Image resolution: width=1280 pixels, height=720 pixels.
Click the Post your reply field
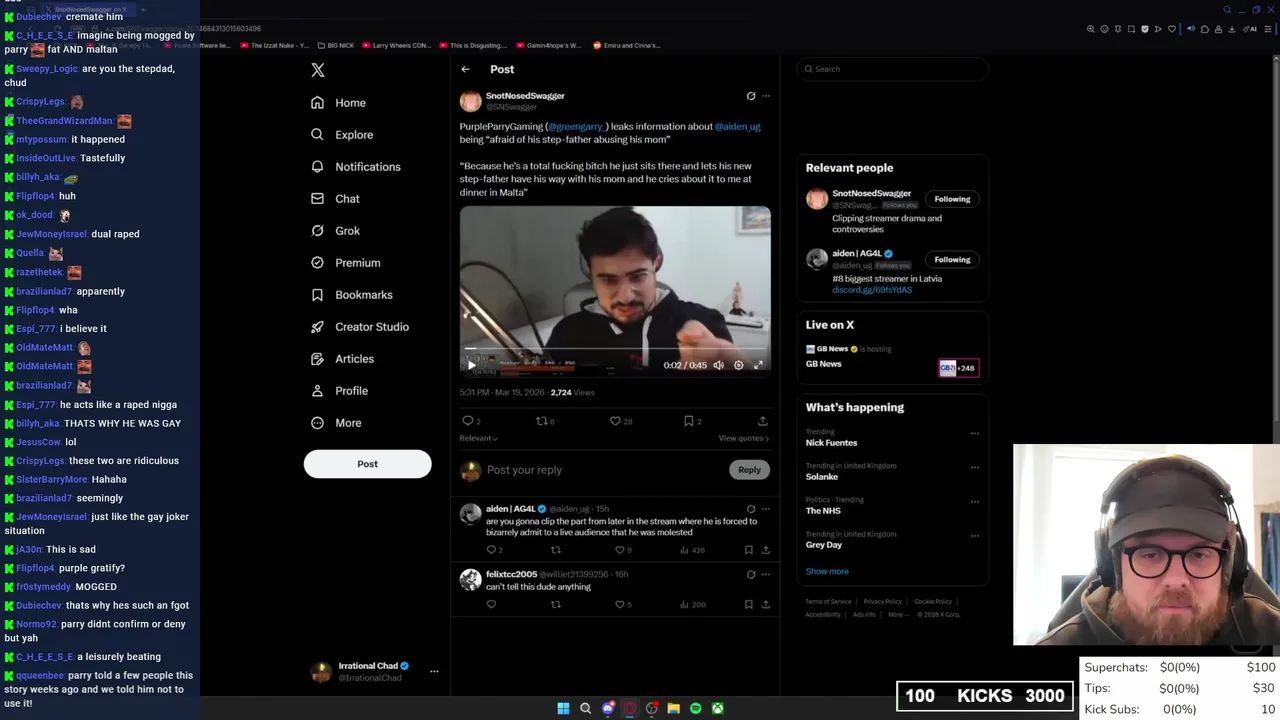605,470
